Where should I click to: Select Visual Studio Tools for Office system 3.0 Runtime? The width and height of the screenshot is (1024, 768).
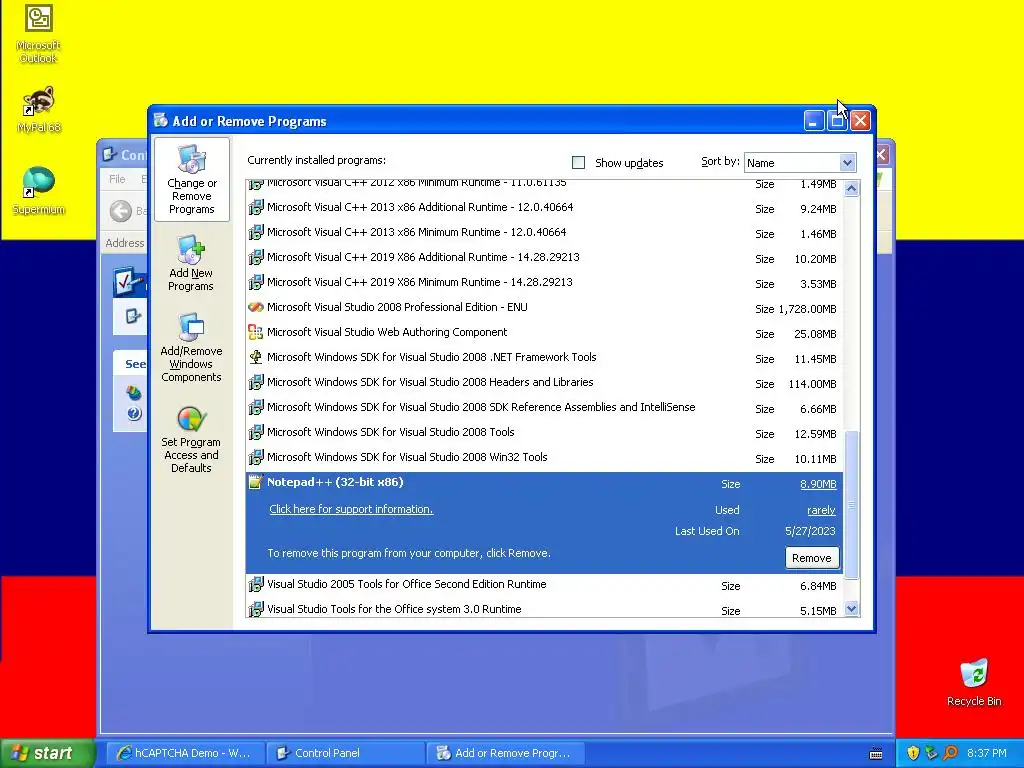tap(544, 609)
